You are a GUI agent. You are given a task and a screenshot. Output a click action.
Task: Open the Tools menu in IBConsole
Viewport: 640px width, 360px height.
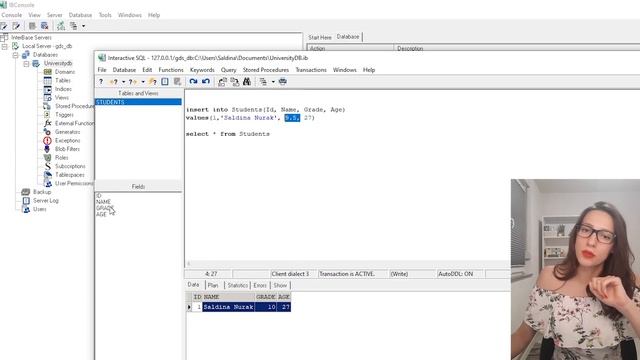[x=105, y=15]
